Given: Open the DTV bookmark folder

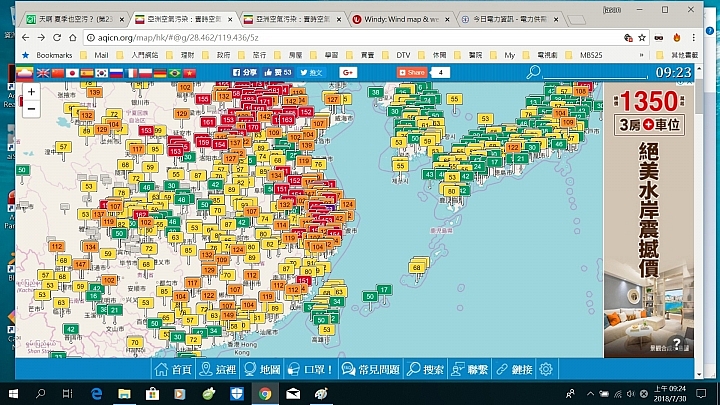Looking at the screenshot, I should pyautogui.click(x=398, y=55).
